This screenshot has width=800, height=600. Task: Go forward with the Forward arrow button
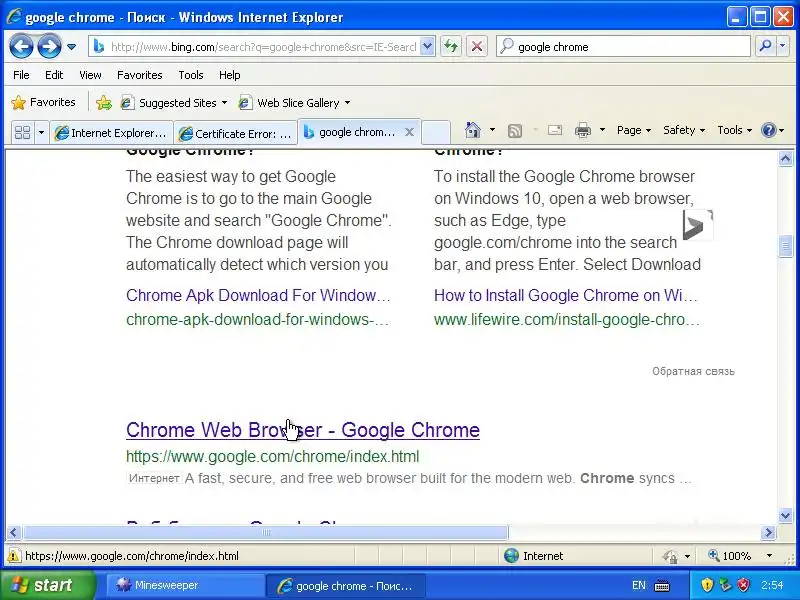click(49, 47)
